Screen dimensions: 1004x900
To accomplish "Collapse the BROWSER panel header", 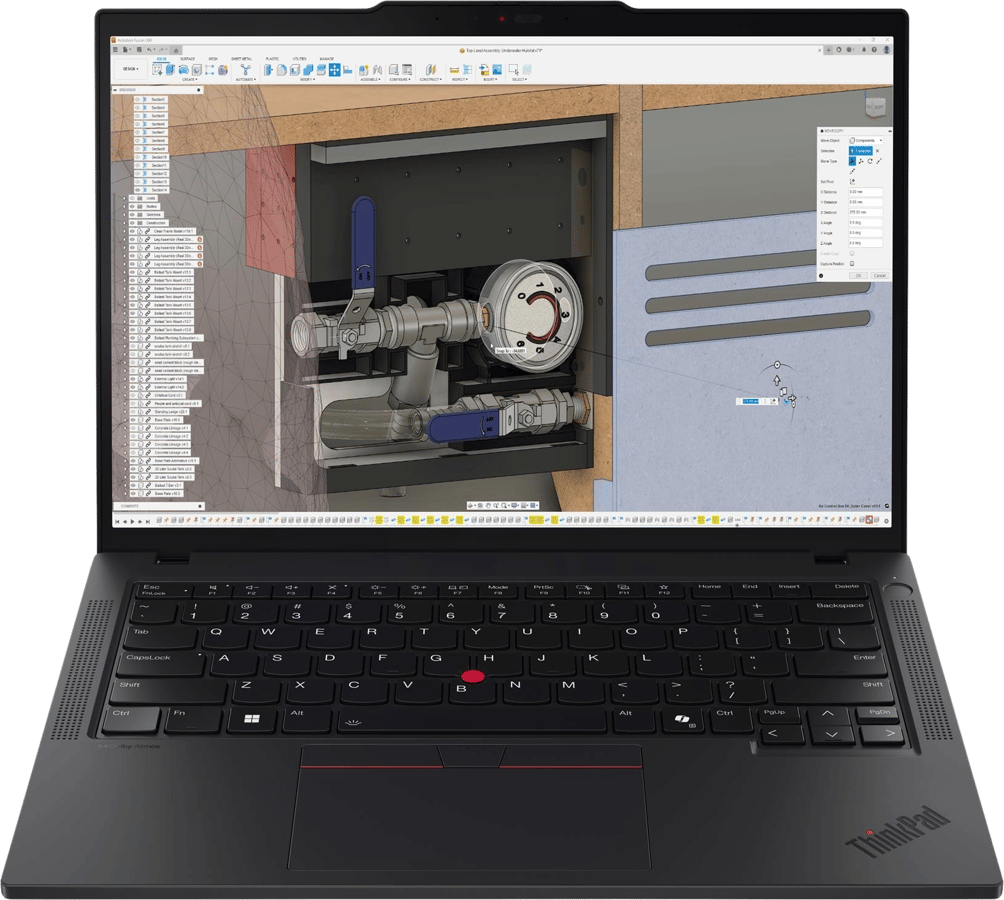I will 115,90.
